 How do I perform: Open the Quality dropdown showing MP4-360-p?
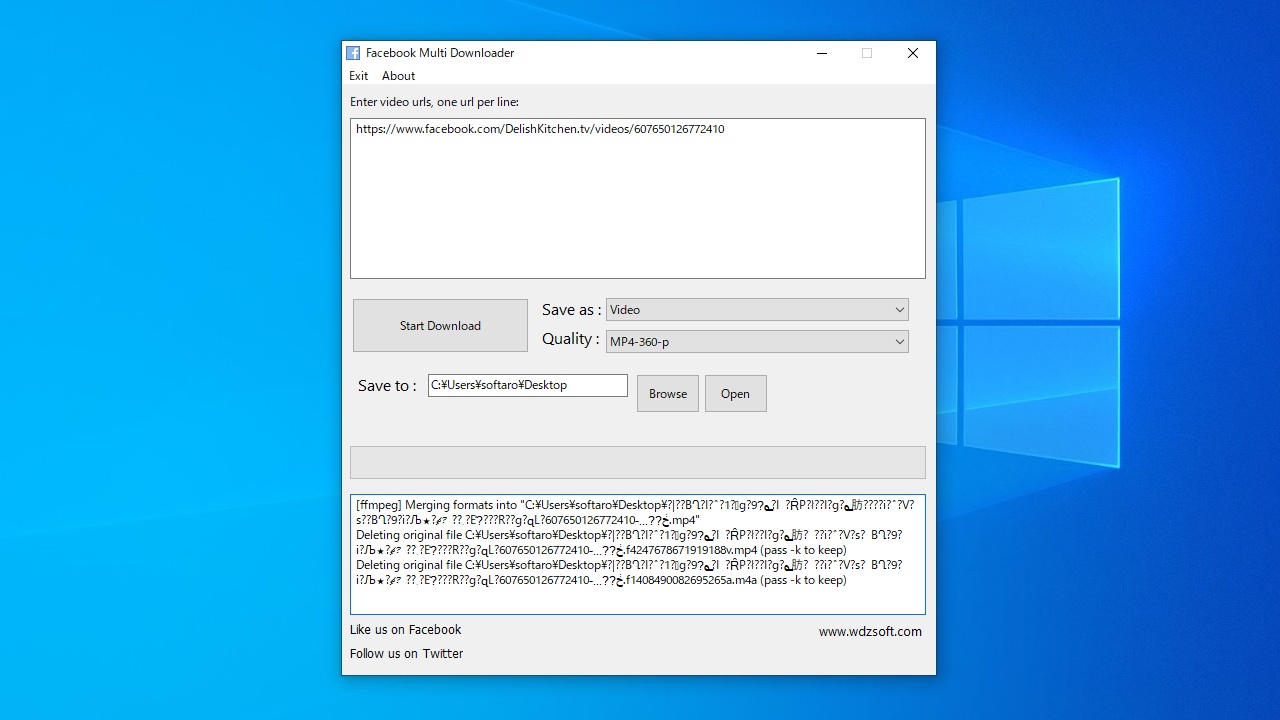[757, 342]
